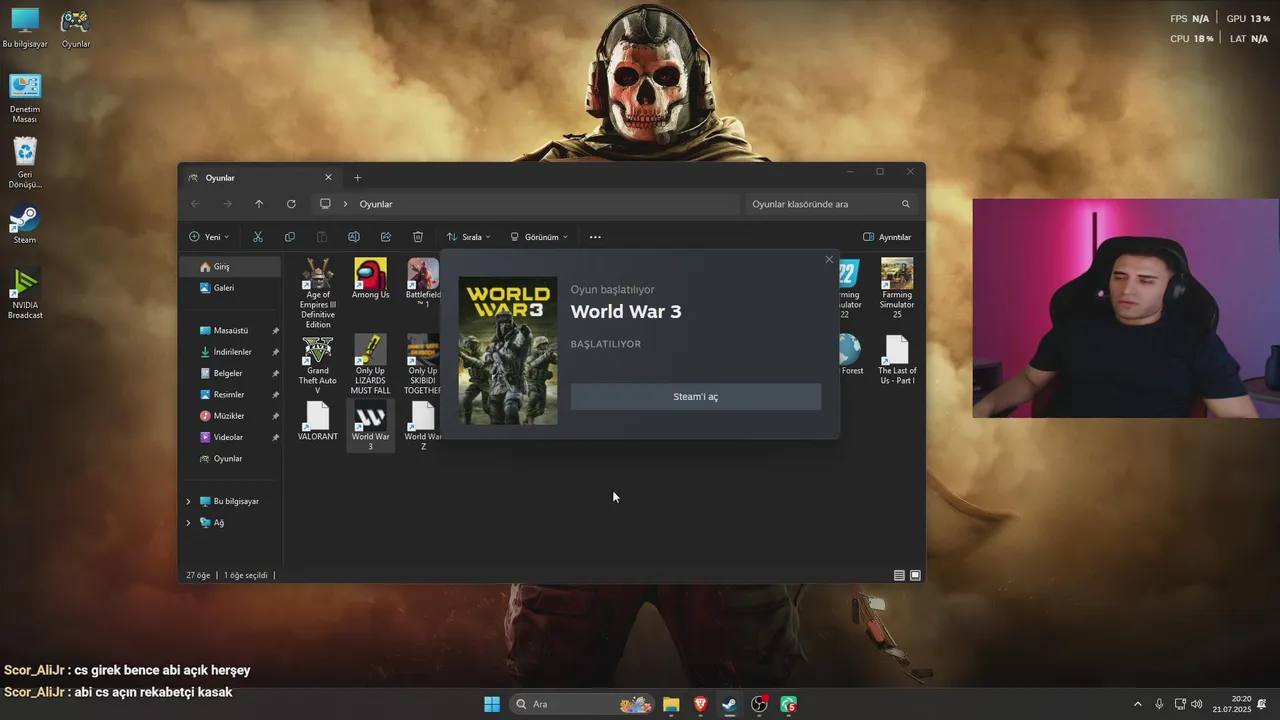Open Steam from the taskbar
1280x720 pixels.
[x=730, y=704]
